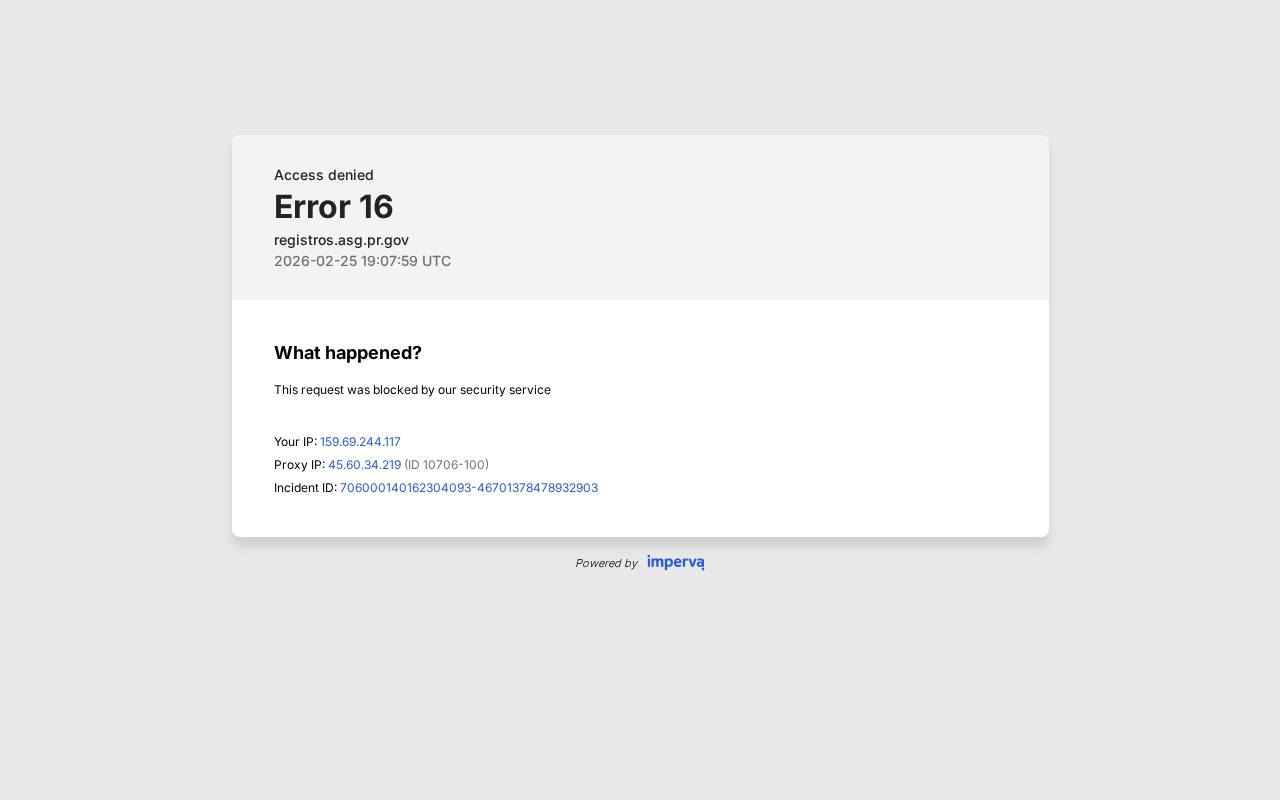
Task: Click the Incident ID label
Action: pyautogui.click(x=305, y=488)
